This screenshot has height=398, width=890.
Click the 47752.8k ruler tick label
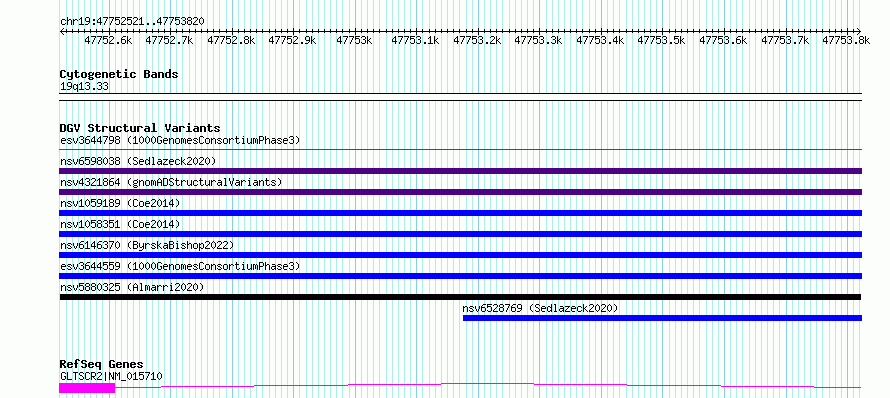coord(232,40)
